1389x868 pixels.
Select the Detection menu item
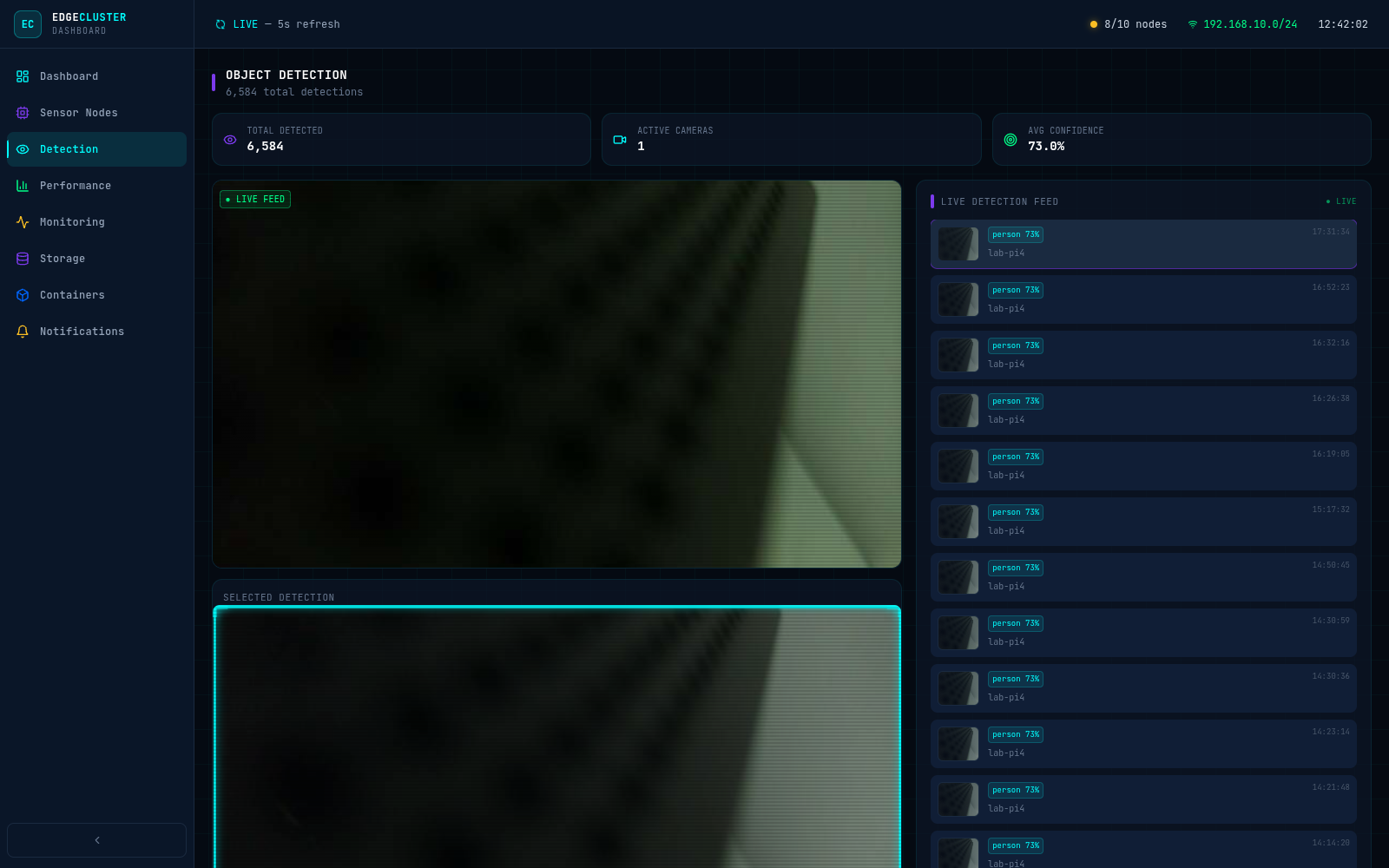[96, 149]
